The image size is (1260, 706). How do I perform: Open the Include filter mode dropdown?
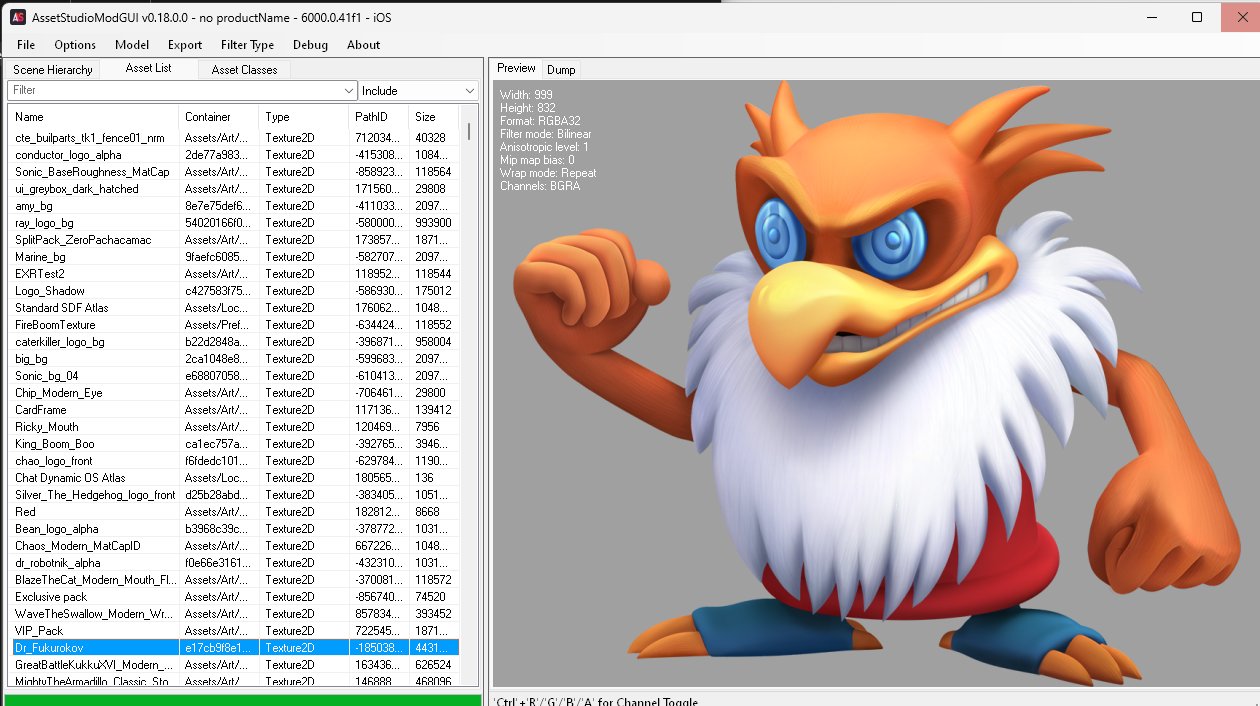click(418, 91)
